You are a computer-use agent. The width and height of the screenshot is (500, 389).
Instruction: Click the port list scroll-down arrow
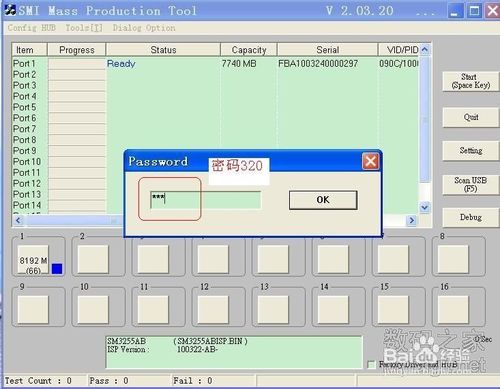[x=424, y=207]
